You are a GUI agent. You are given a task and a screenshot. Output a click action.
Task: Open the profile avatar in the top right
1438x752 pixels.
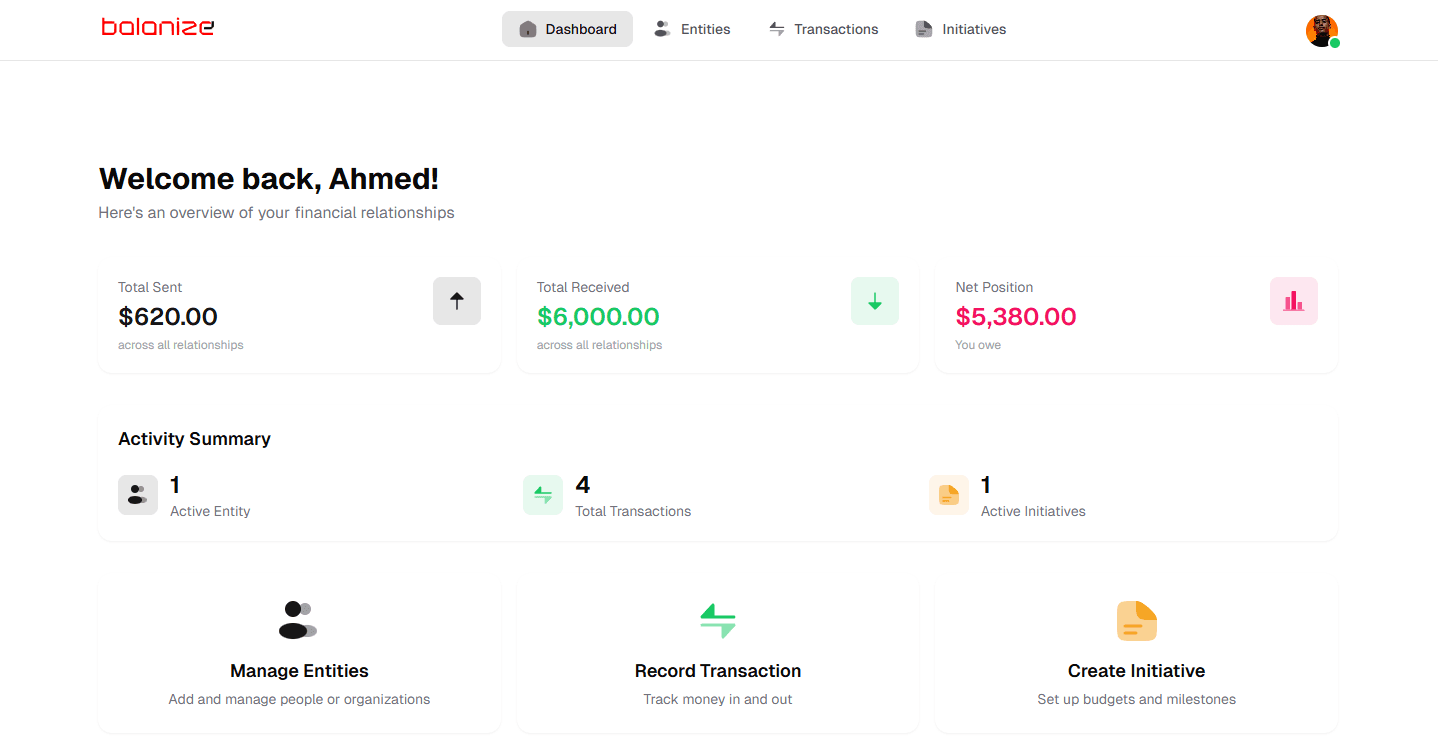tap(1320, 30)
